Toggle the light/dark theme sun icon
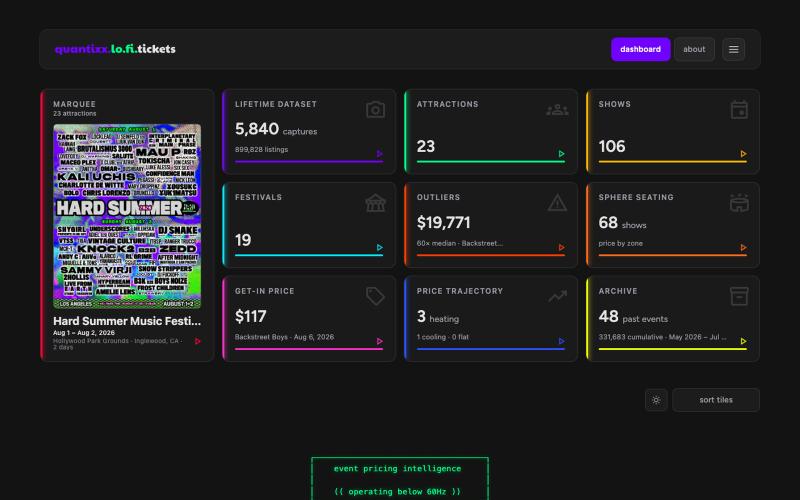The width and height of the screenshot is (800, 500). pyautogui.click(x=656, y=400)
